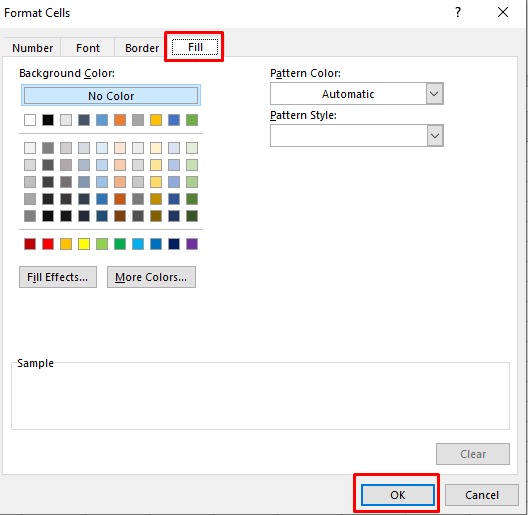
Task: Select the green theme color in top row
Action: (192, 120)
